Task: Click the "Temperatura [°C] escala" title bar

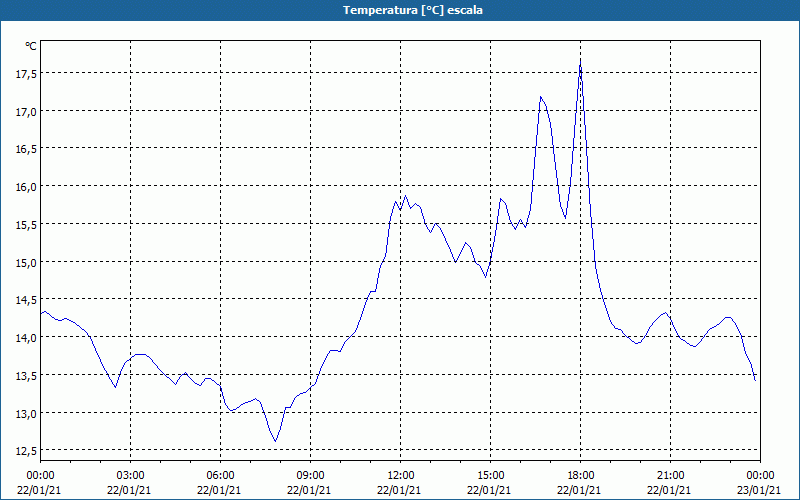Action: pos(400,10)
